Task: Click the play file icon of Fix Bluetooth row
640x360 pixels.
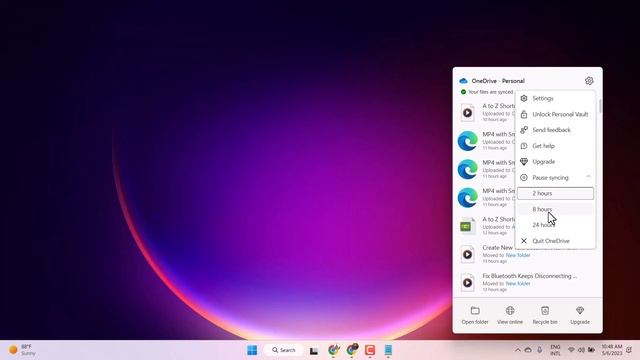Action: pyautogui.click(x=468, y=282)
